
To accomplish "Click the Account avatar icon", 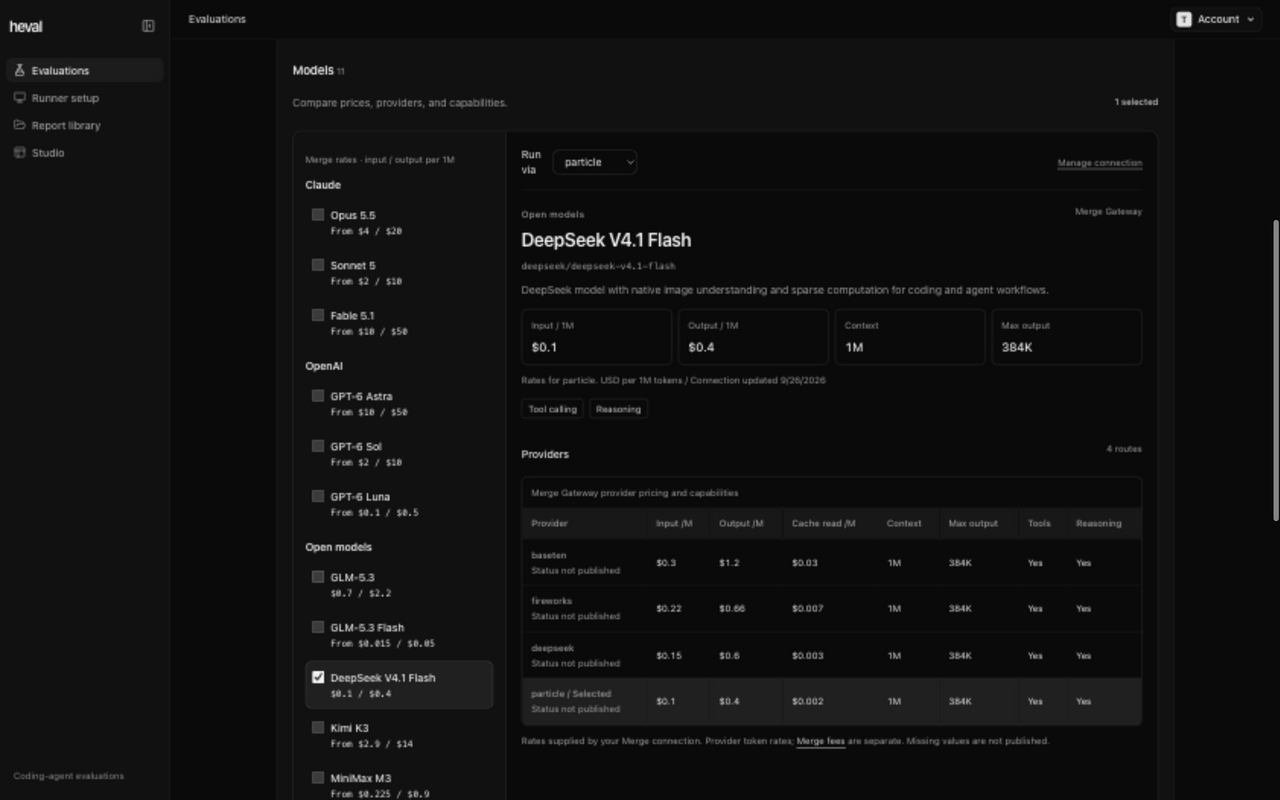I will point(1184,19).
